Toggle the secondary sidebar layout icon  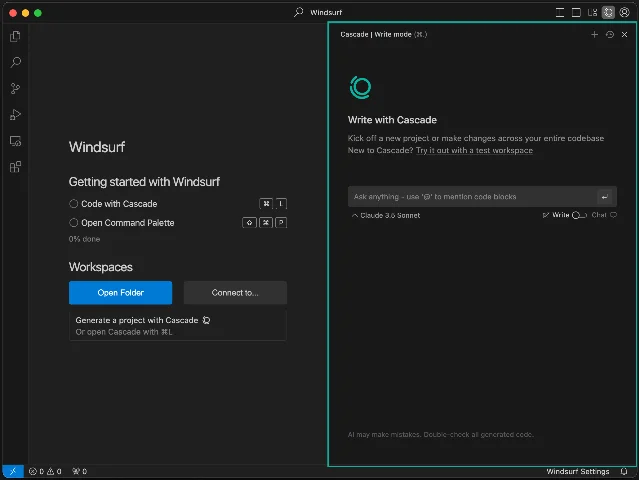pyautogui.click(x=592, y=13)
